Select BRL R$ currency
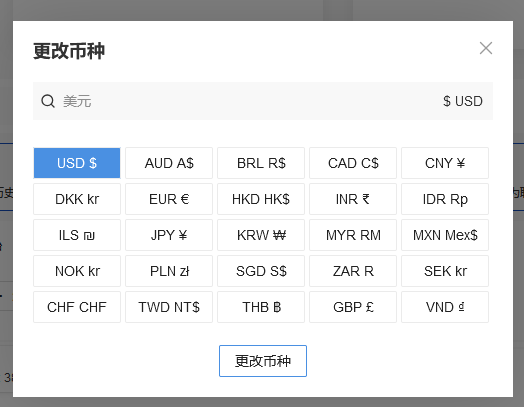The image size is (524, 407). pyautogui.click(x=261, y=163)
